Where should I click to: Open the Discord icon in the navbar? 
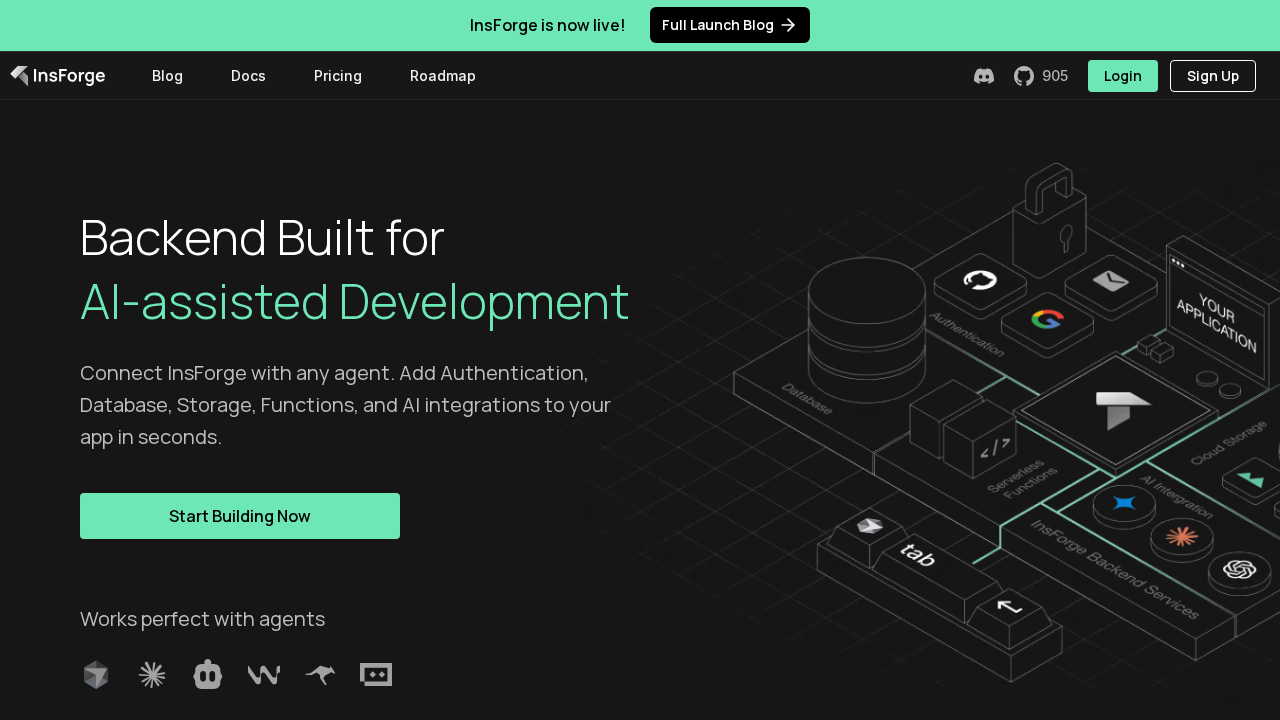point(983,75)
